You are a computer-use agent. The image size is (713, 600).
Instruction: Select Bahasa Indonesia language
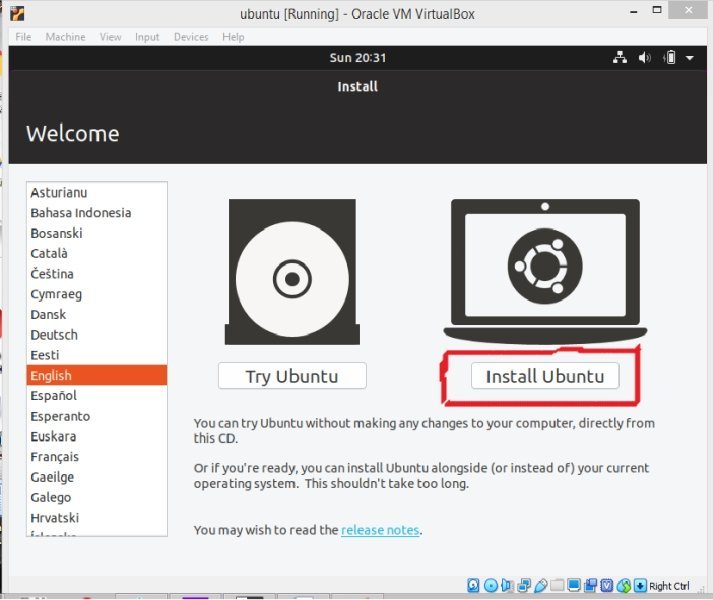97,213
